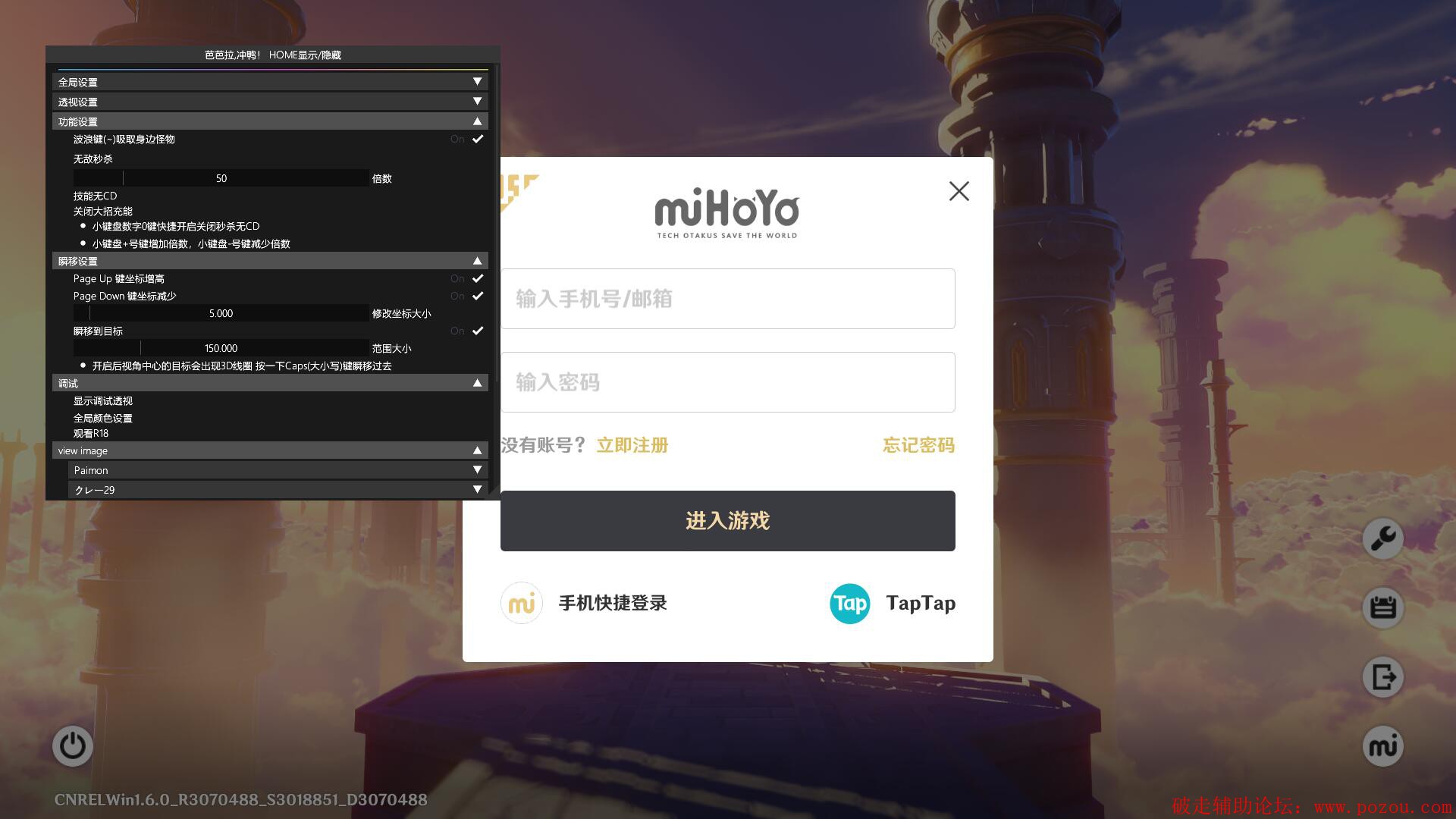1456x819 pixels.
Task: Open the Paimon dropdown
Action: pos(278,470)
